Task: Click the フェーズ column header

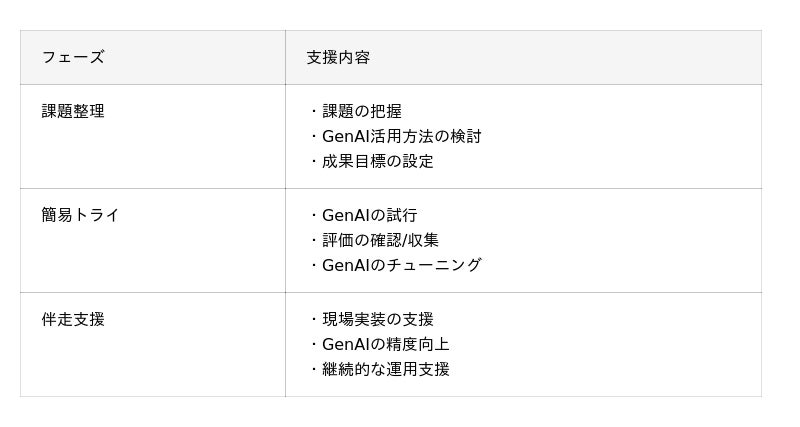Action: pos(73,57)
